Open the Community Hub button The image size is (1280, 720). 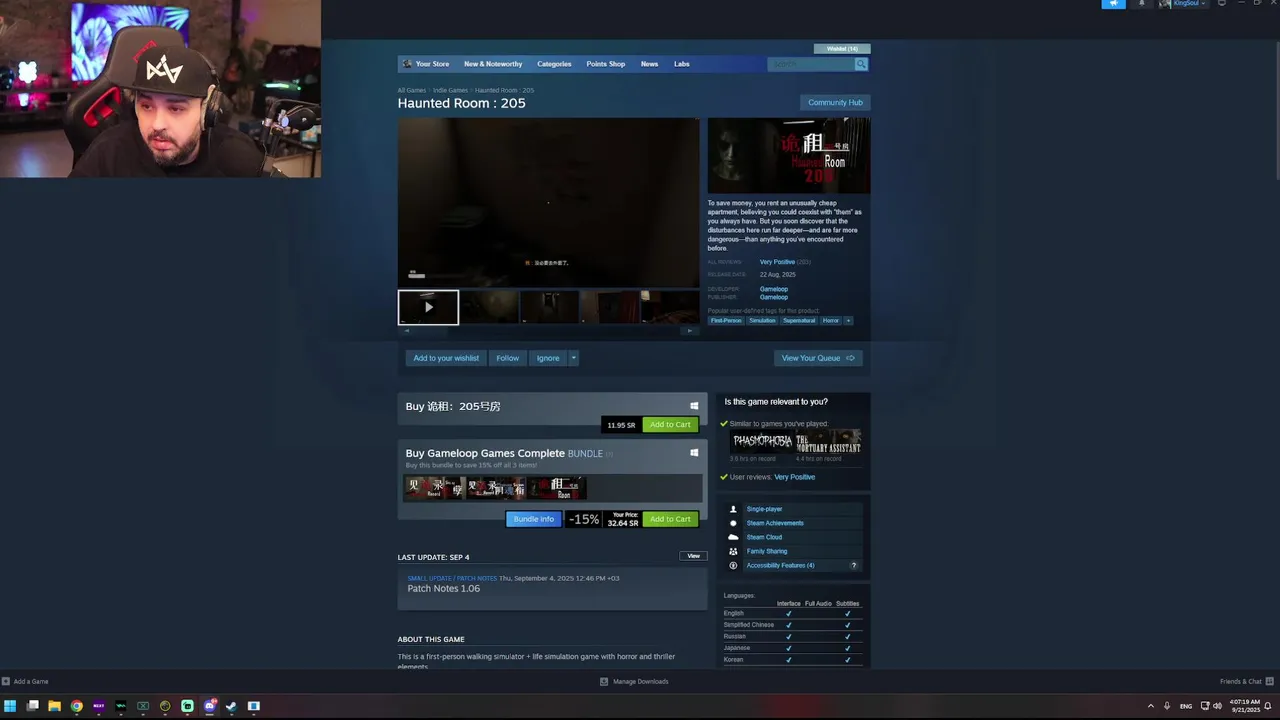tap(835, 102)
